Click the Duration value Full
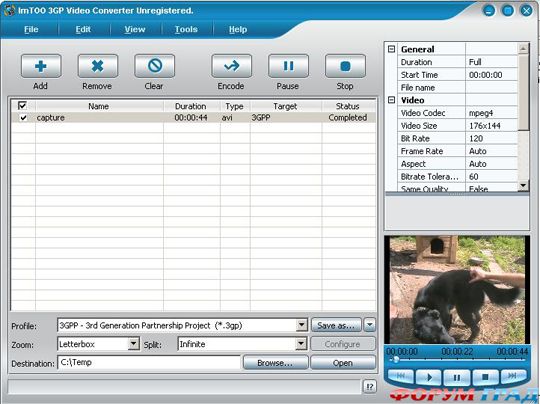Viewport: 540px width, 404px height. click(x=491, y=62)
